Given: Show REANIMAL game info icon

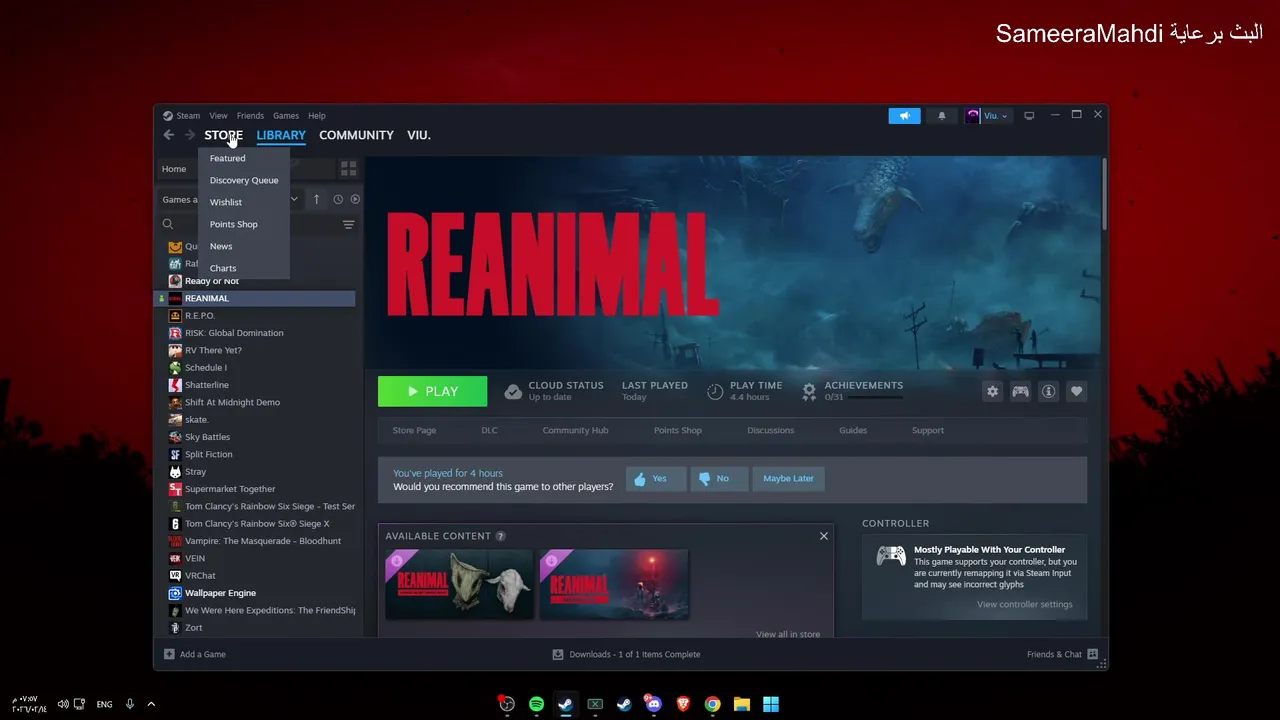Looking at the screenshot, I should click(x=1048, y=392).
